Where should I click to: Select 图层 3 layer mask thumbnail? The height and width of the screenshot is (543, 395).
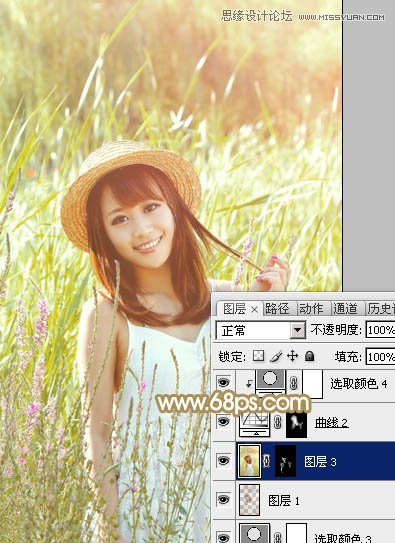pyautogui.click(x=285, y=461)
